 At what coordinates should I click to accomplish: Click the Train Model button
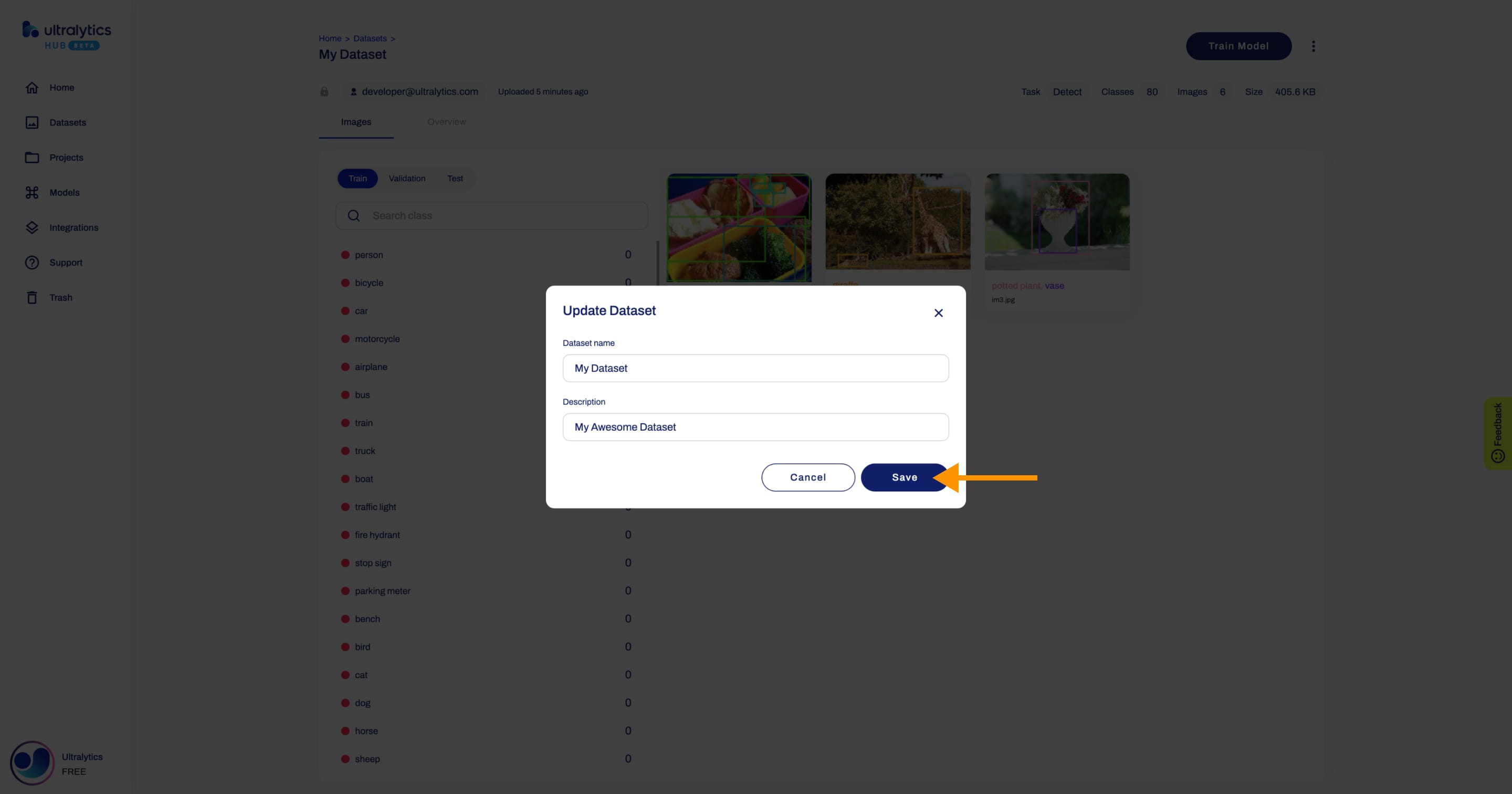1238,45
